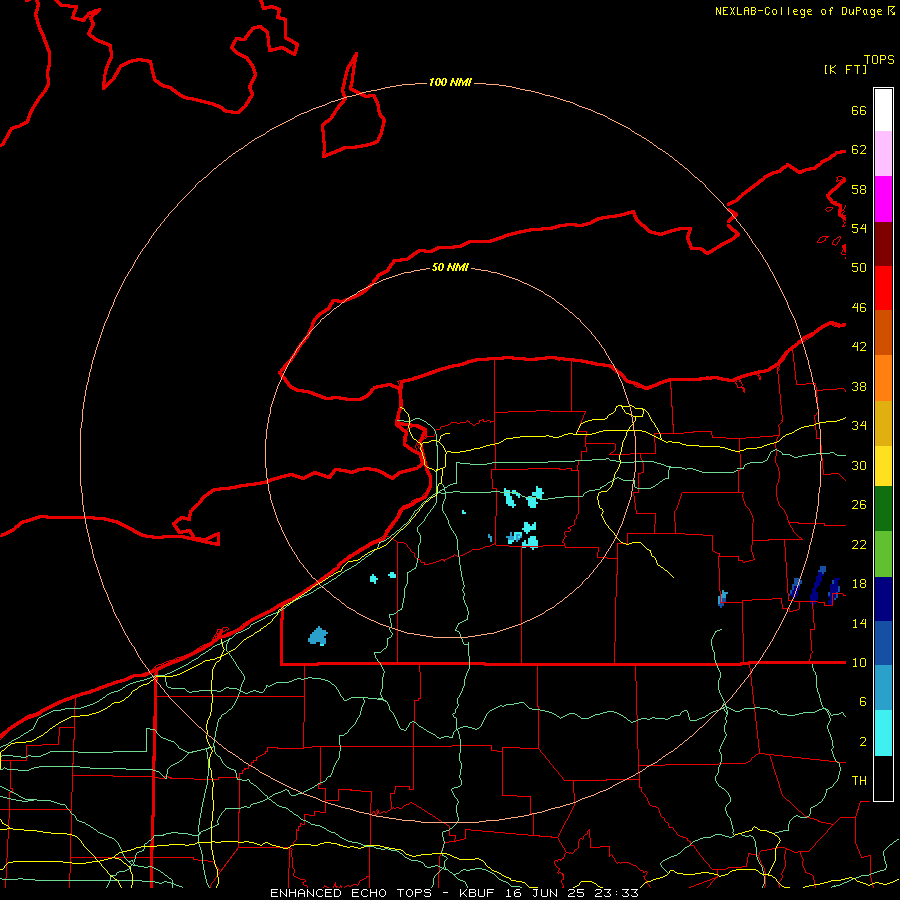
Task: Click the gold 38 kft legend swatch
Action: click(x=883, y=422)
